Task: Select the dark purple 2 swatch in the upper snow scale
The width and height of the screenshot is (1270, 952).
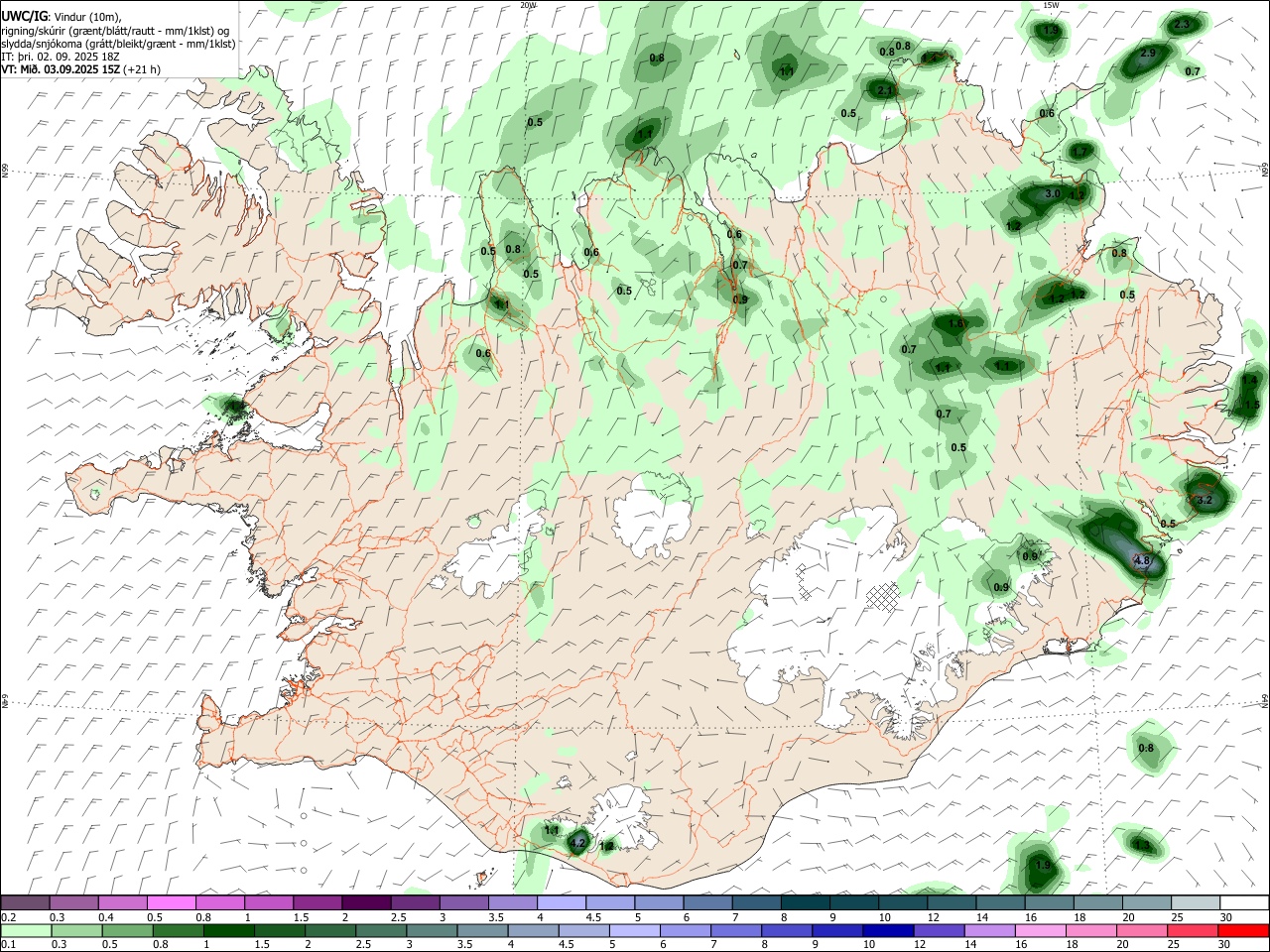Action: point(366,902)
